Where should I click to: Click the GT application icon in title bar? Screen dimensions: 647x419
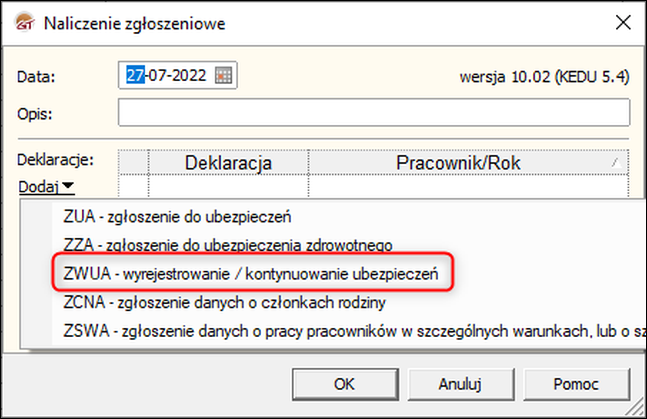click(25, 22)
